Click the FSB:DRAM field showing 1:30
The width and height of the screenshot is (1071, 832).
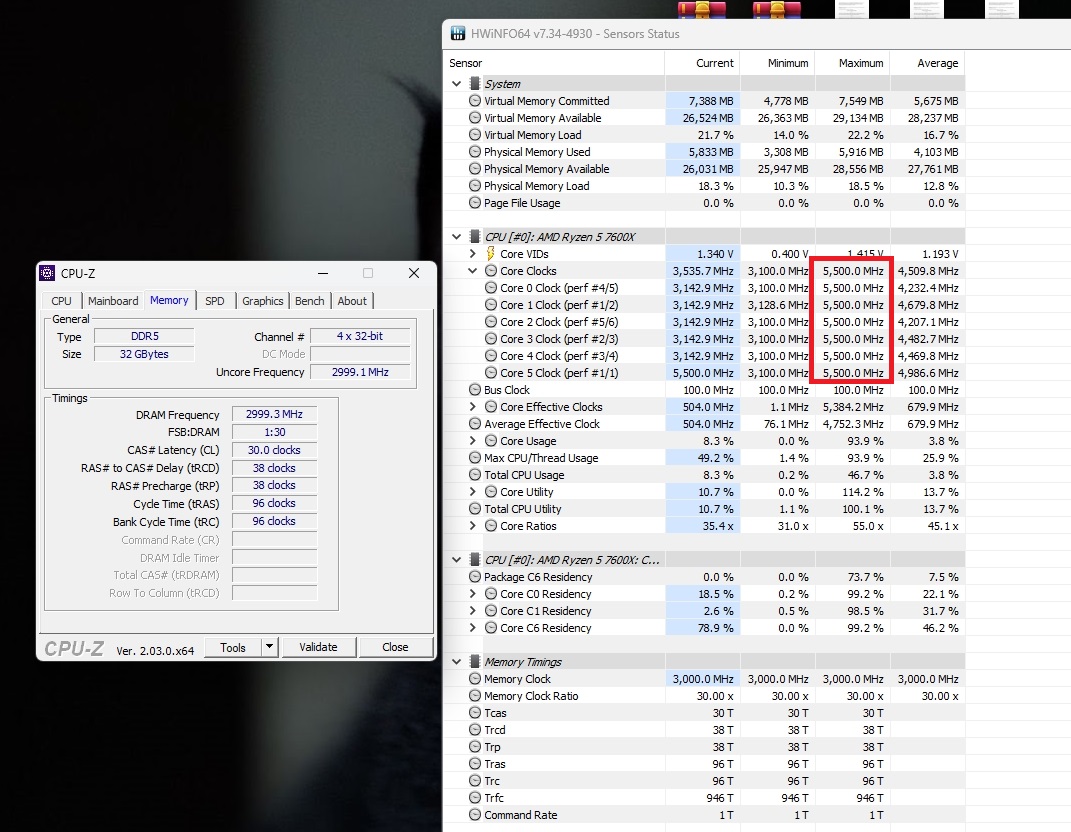coord(274,432)
